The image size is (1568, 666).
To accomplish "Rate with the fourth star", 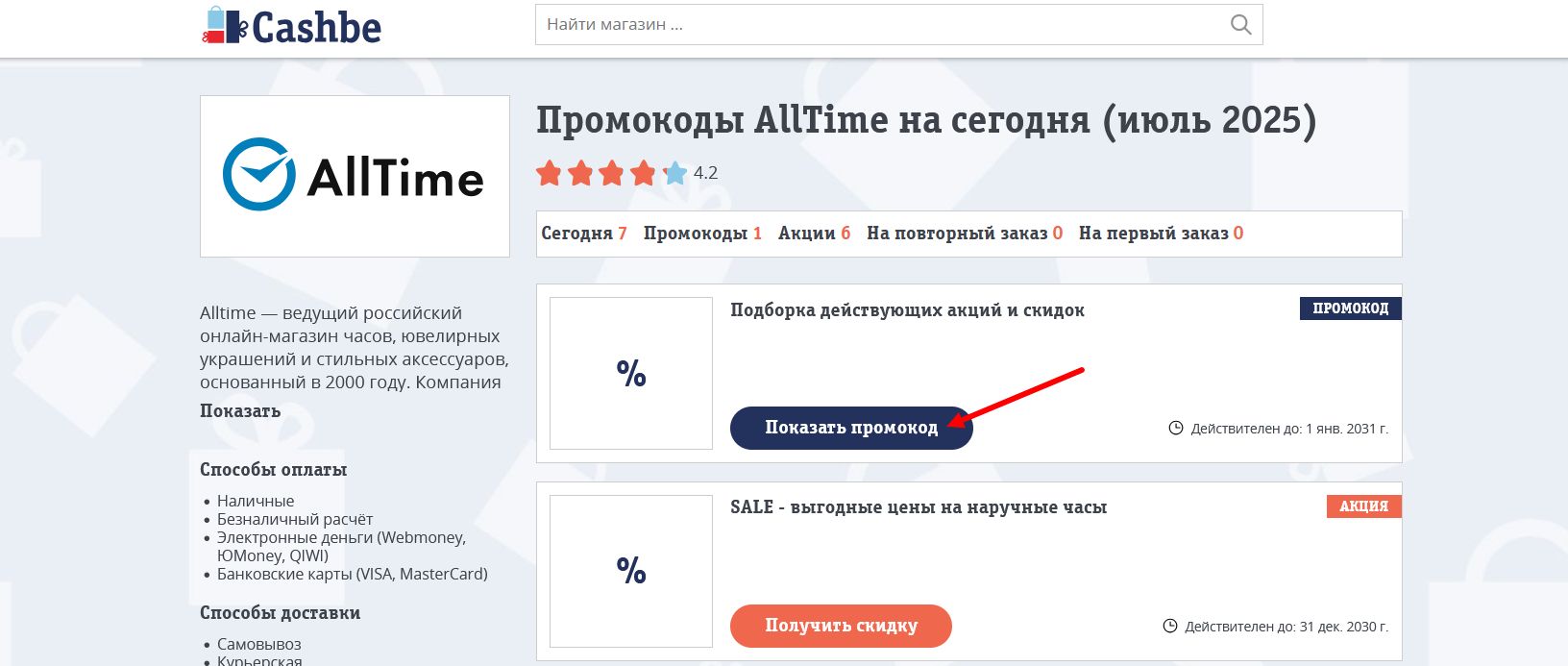I will (644, 173).
